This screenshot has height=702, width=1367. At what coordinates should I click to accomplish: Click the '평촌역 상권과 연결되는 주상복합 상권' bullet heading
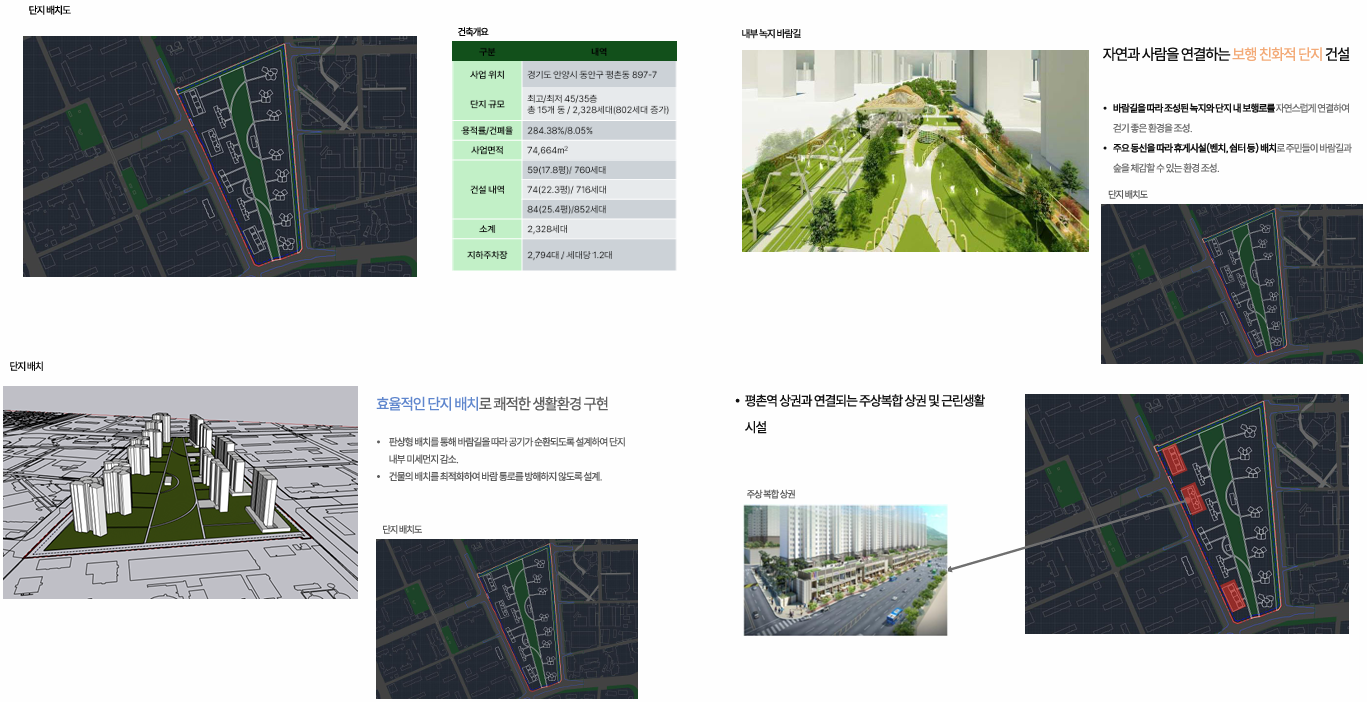(865, 413)
